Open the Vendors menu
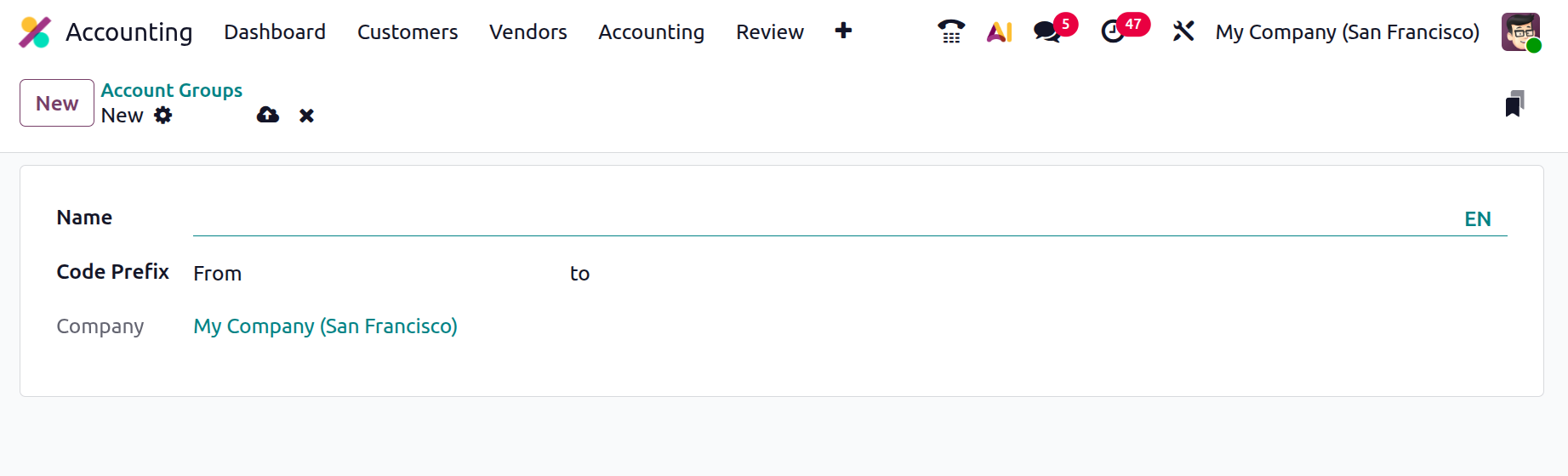This screenshot has height=476, width=1568. click(527, 32)
